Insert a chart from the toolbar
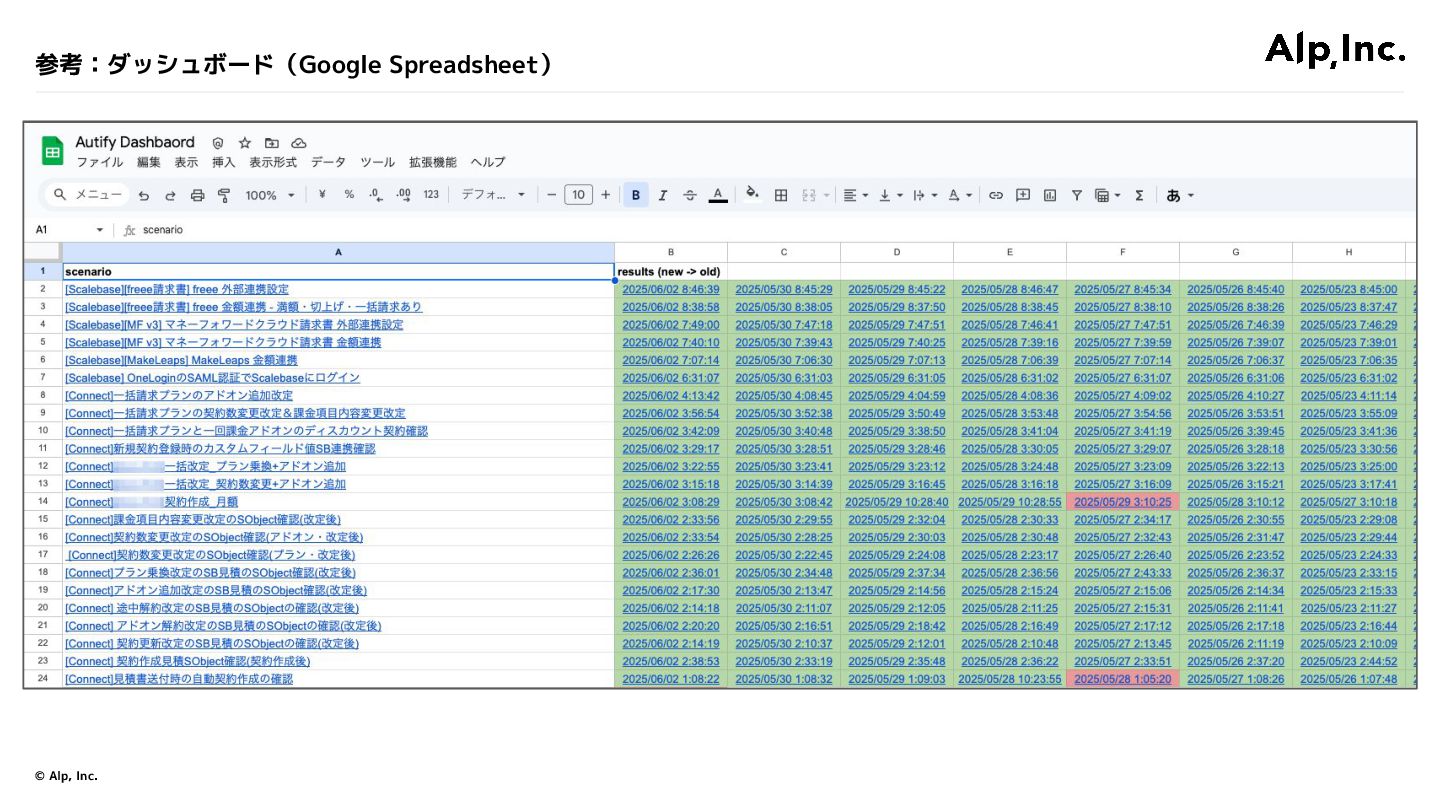 [x=1049, y=195]
